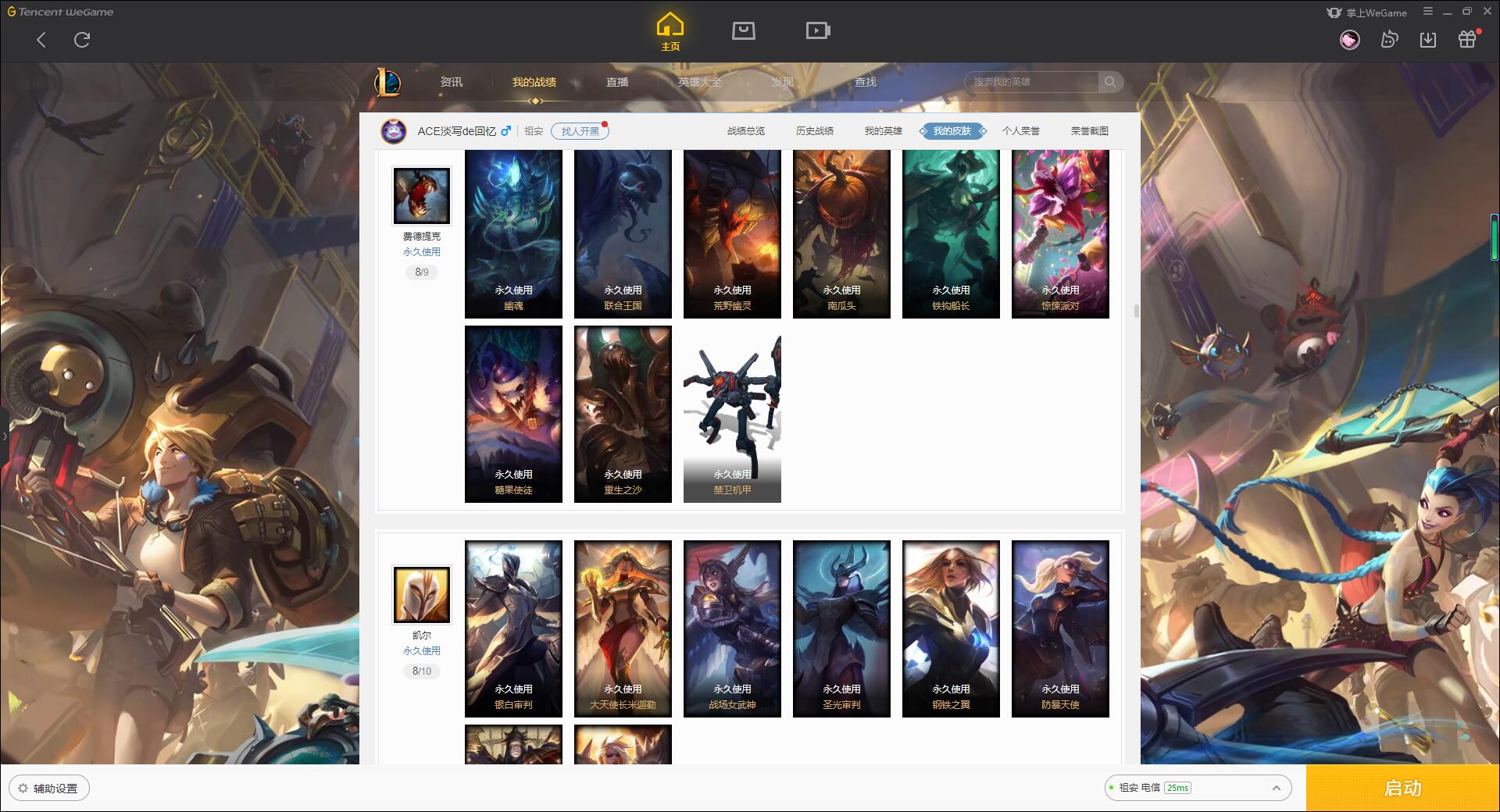This screenshot has width=1500, height=812.
Task: Open the 掌上WeGame mobile link
Action: click(x=1366, y=12)
